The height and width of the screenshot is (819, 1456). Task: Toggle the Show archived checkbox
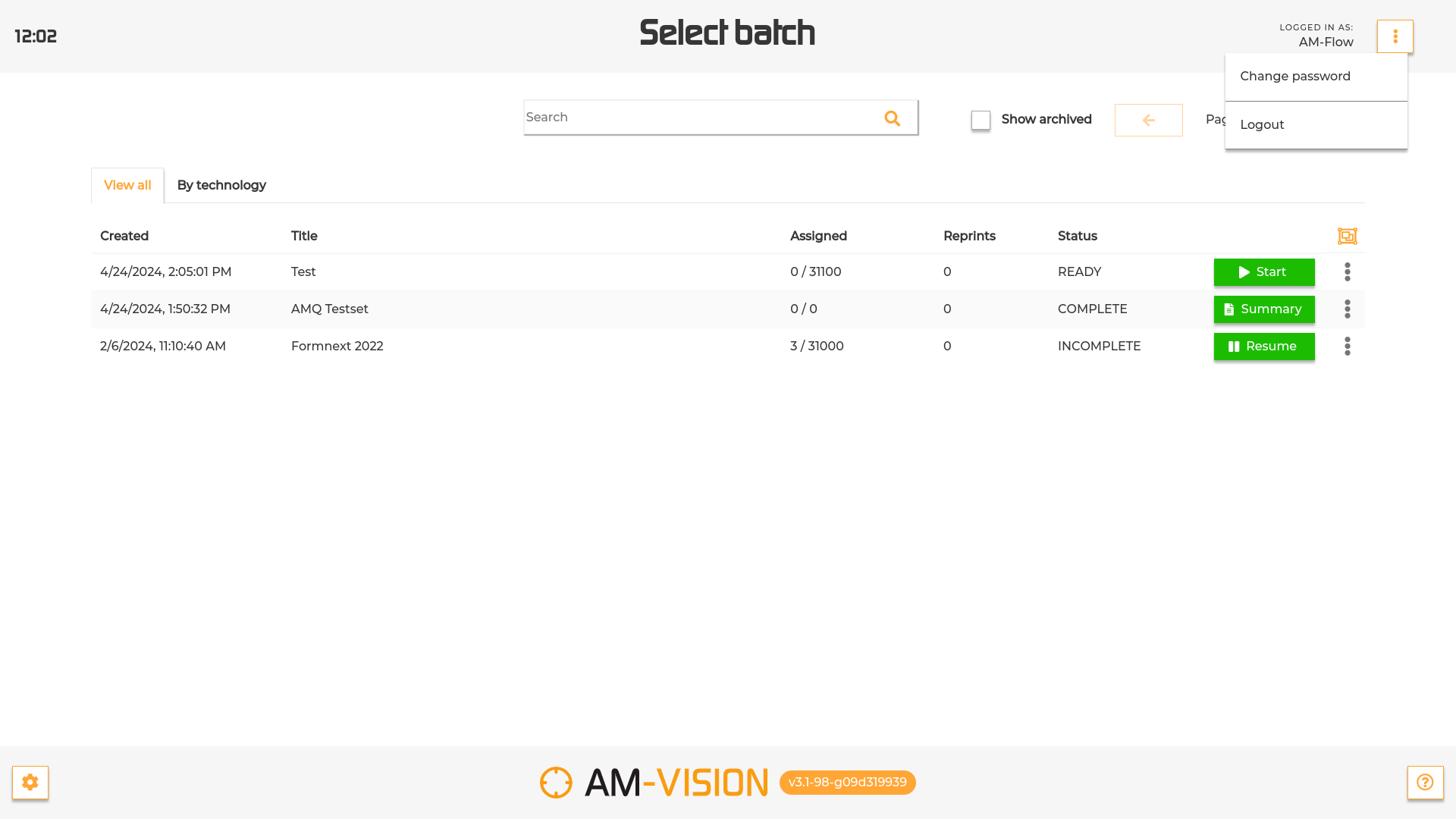coord(981,120)
